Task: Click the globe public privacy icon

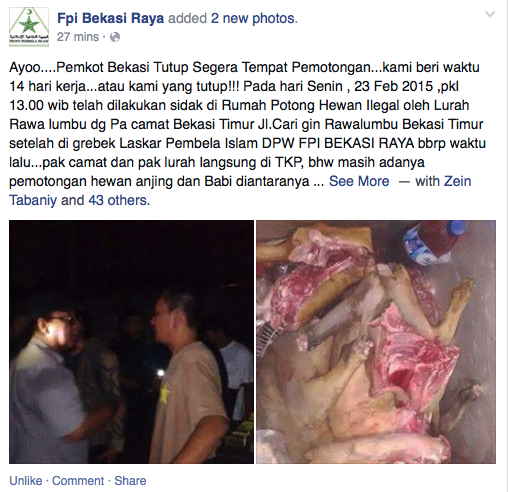Action: pos(115,37)
